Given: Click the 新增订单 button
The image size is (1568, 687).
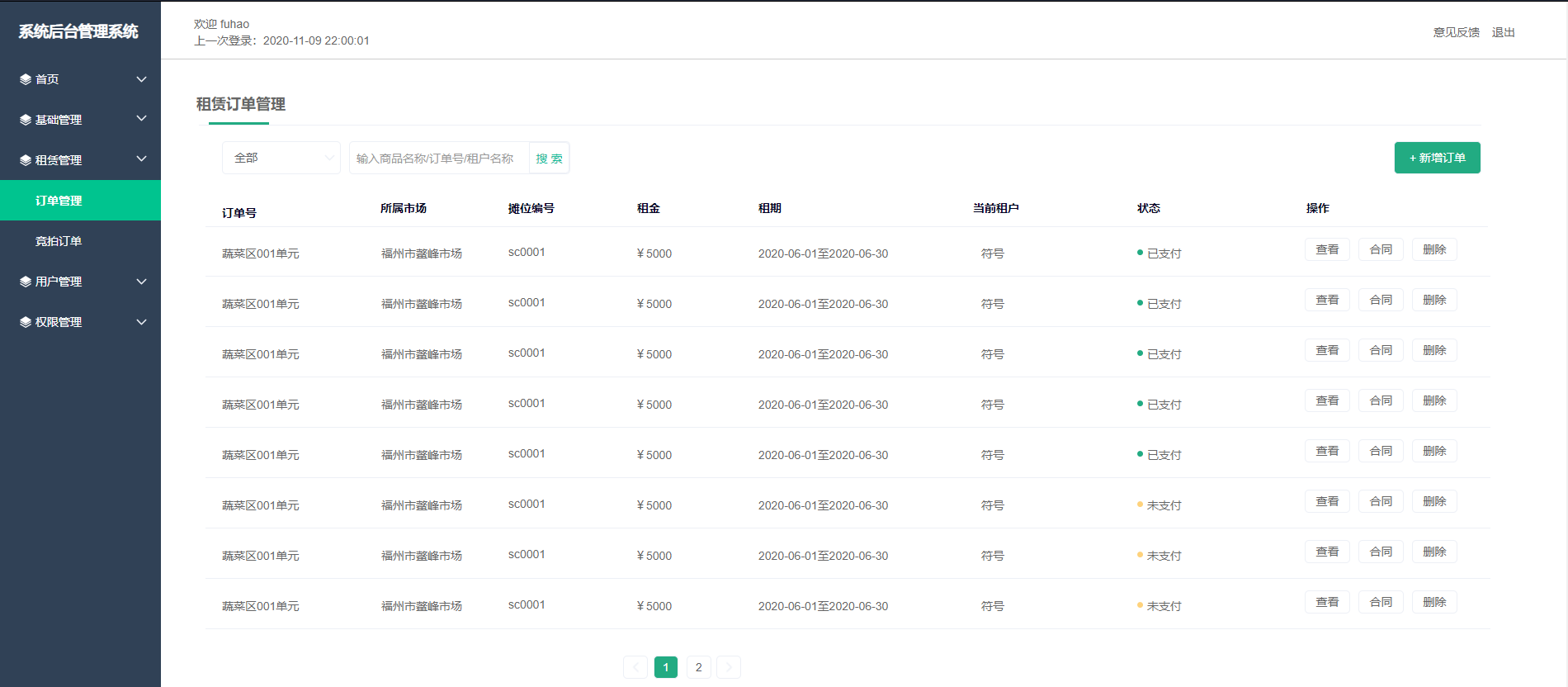Looking at the screenshot, I should tap(1437, 158).
